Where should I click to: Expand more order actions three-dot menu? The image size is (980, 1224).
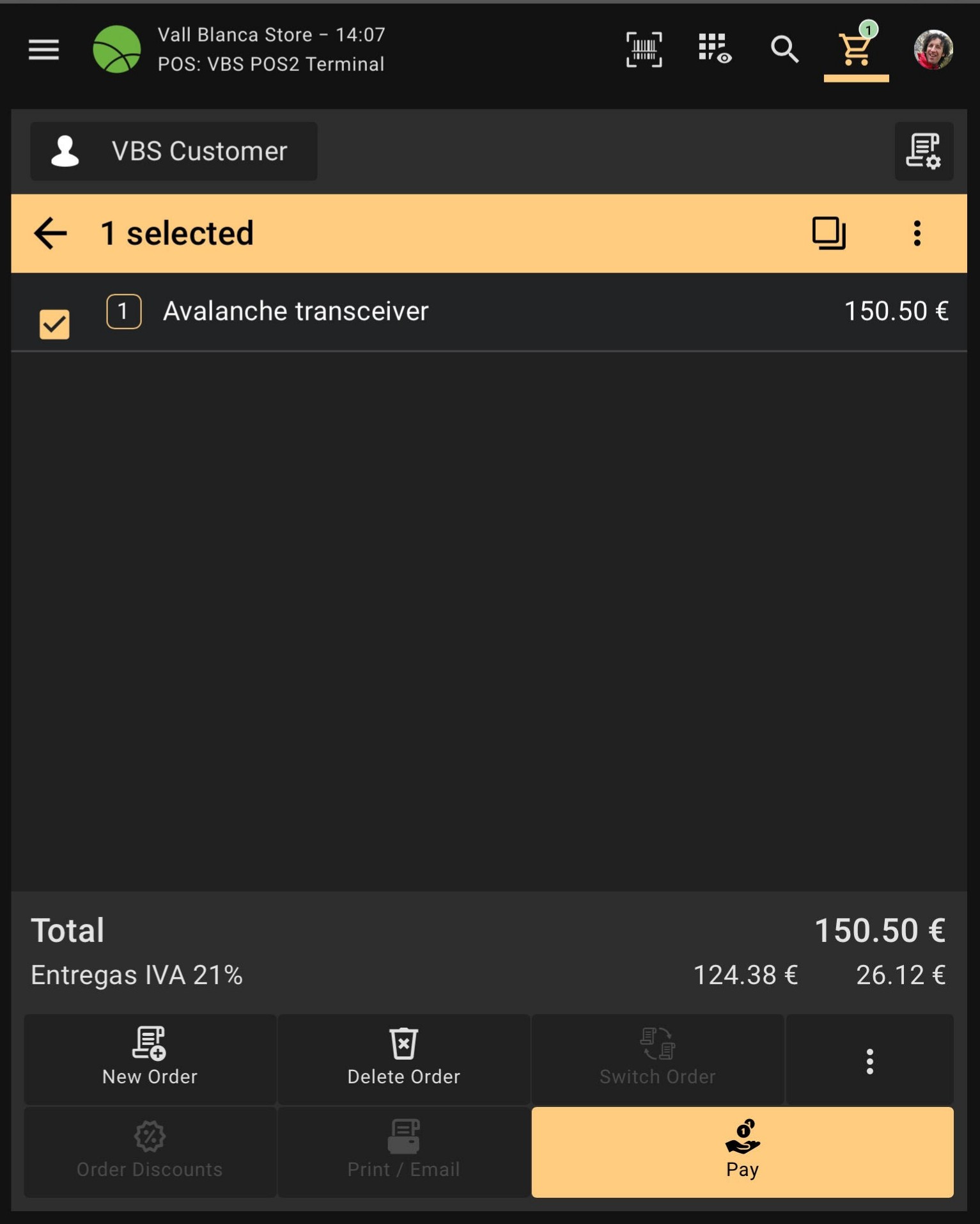click(869, 1060)
